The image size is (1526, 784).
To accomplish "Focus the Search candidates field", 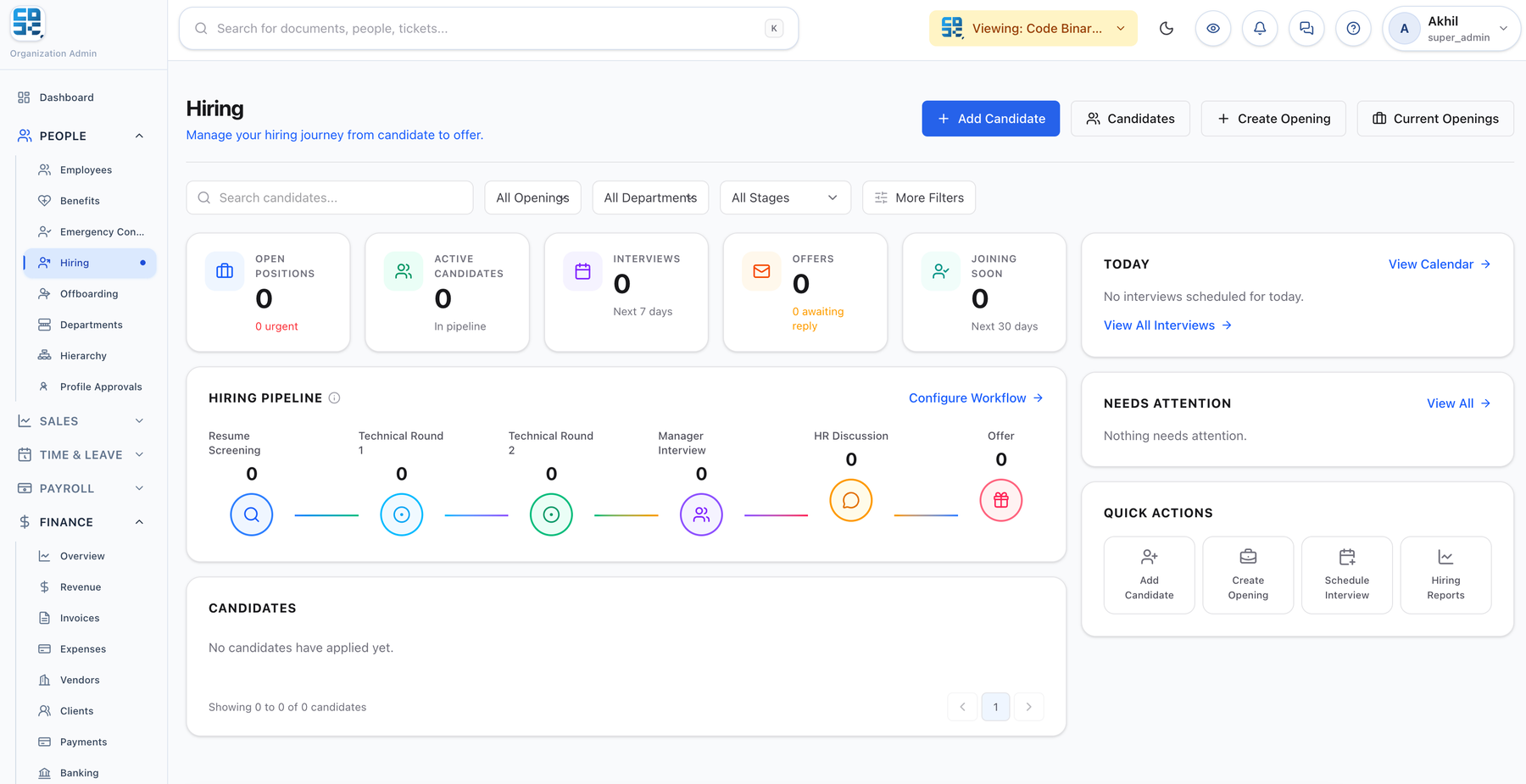I will [x=330, y=197].
